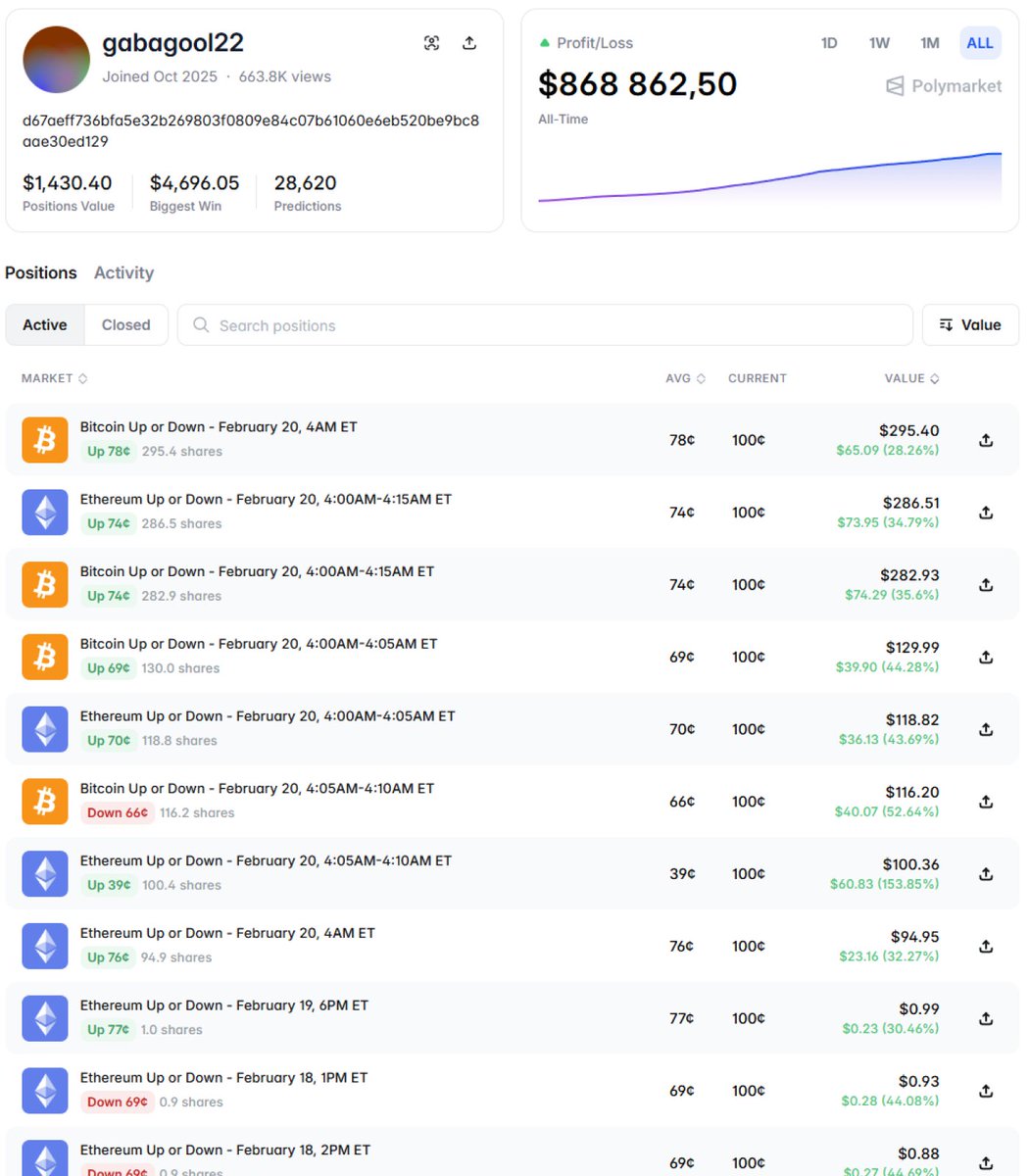Viewport: 1029px width, 1176px height.
Task: Click the Down 66¢ badge
Action: click(x=118, y=813)
